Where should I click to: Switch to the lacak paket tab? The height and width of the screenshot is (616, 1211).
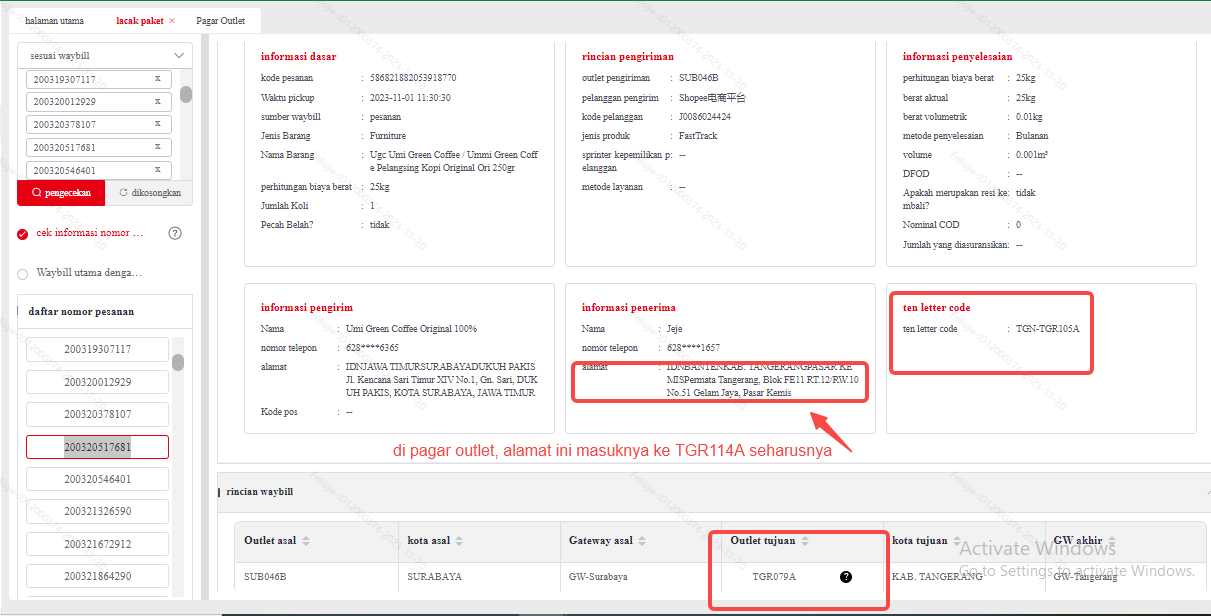[x=138, y=20]
